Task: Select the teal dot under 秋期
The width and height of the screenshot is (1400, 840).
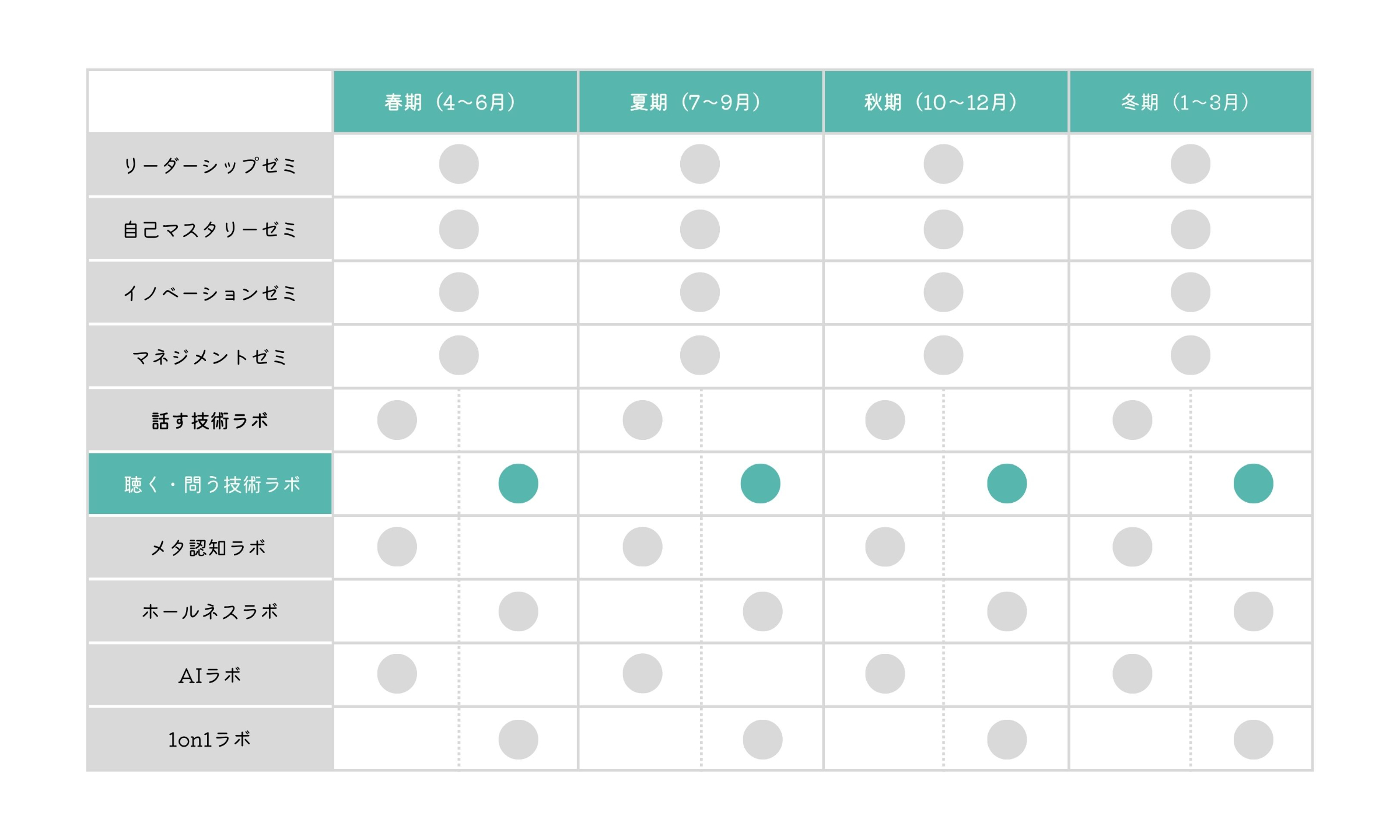Action: tap(1007, 484)
